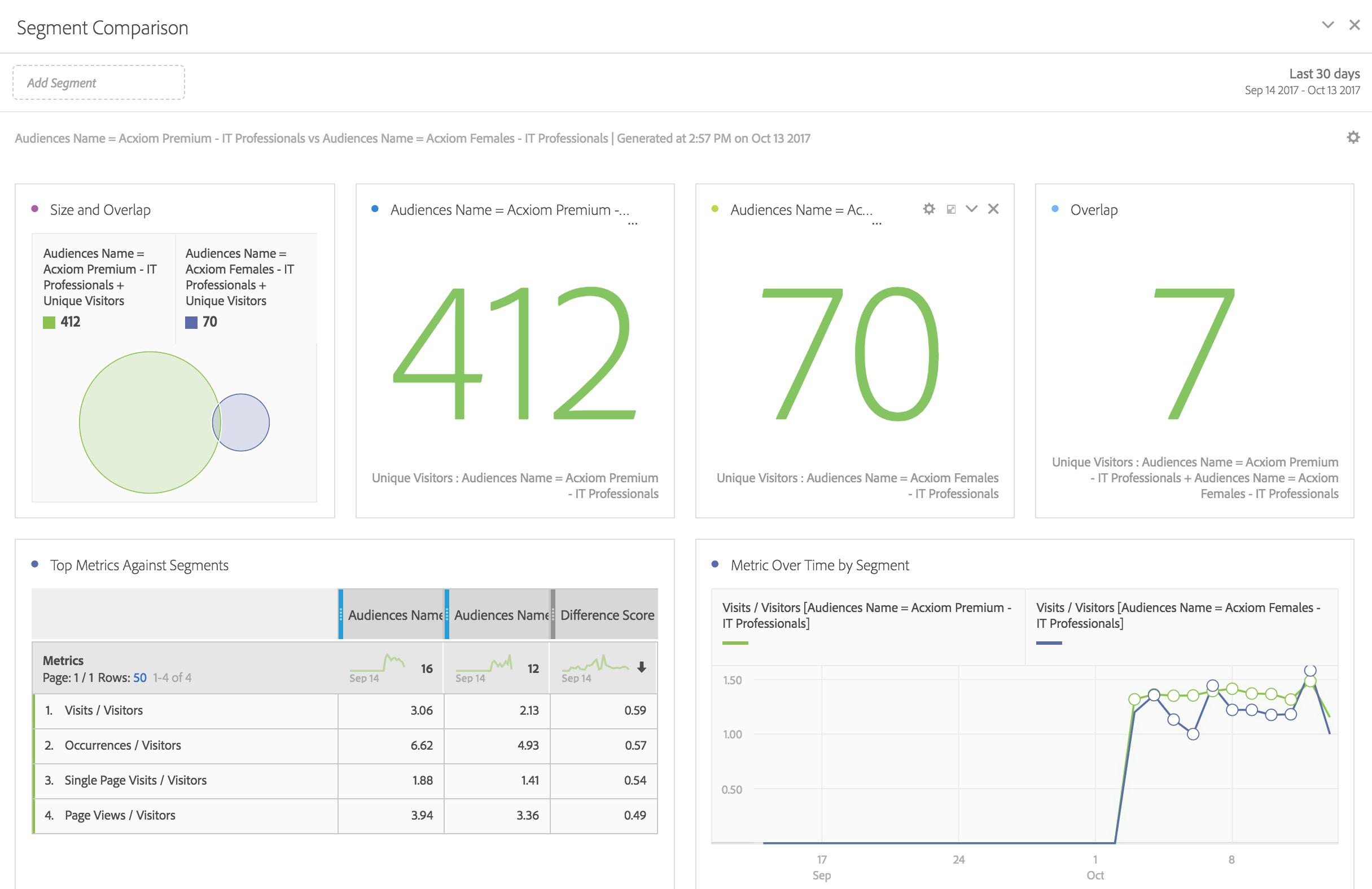Close the Segment Comparison panel
Screen dimensions: 1372x889
point(1355,25)
